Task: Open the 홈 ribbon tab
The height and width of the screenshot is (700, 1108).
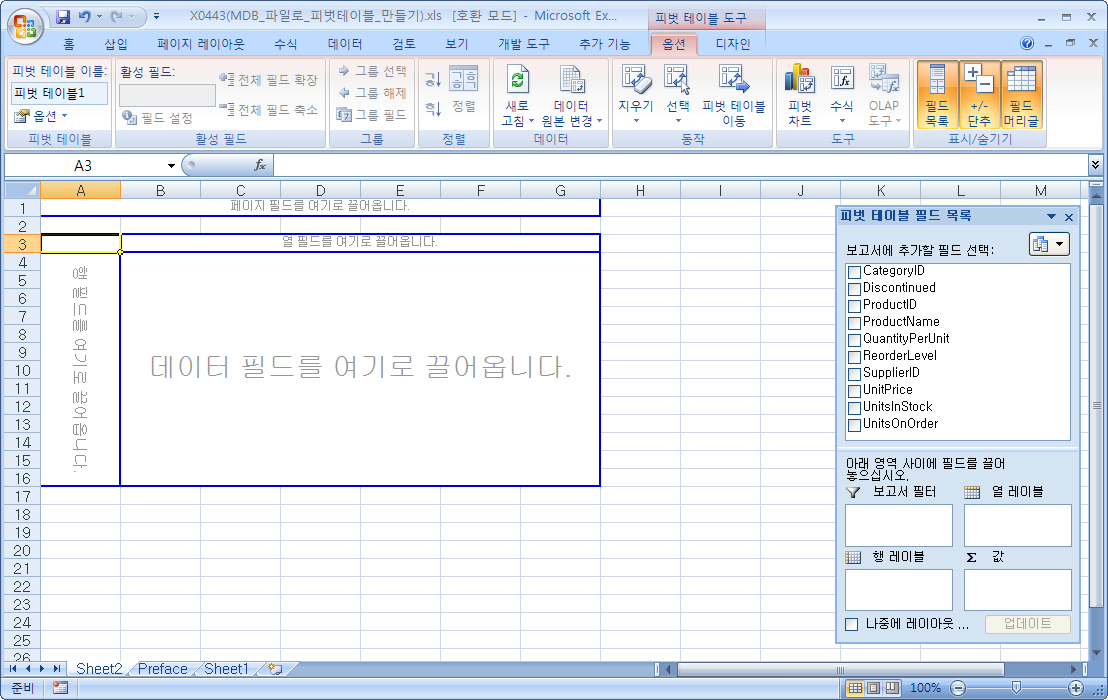Action: point(69,44)
